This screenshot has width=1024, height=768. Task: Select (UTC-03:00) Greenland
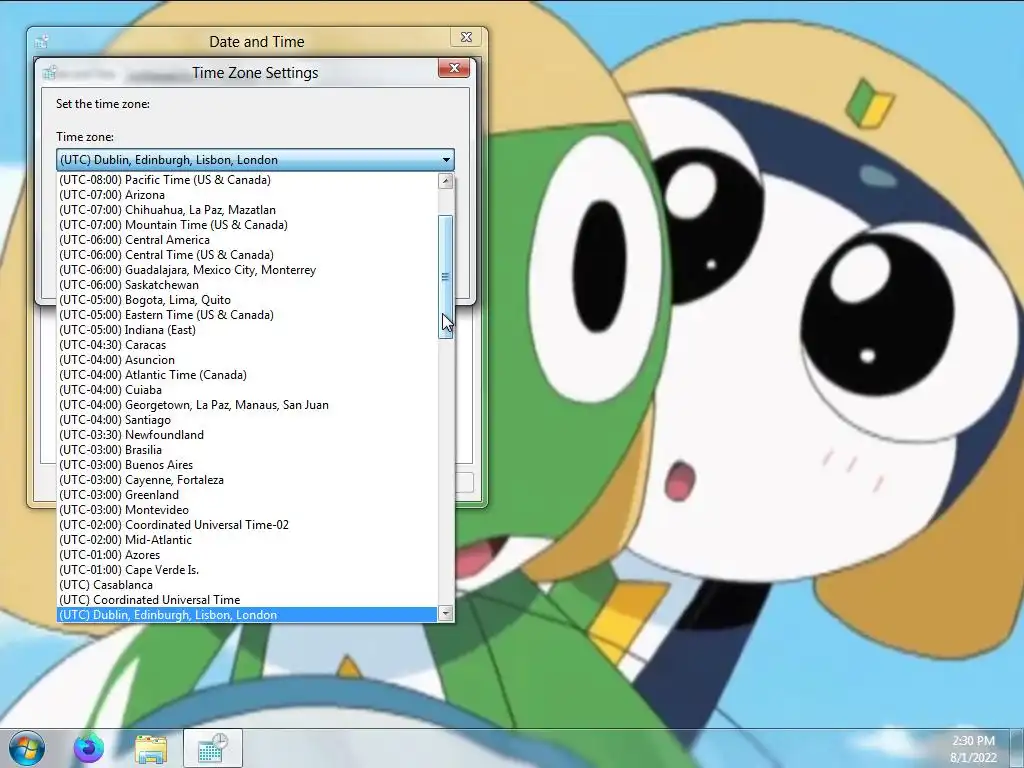[247, 495]
